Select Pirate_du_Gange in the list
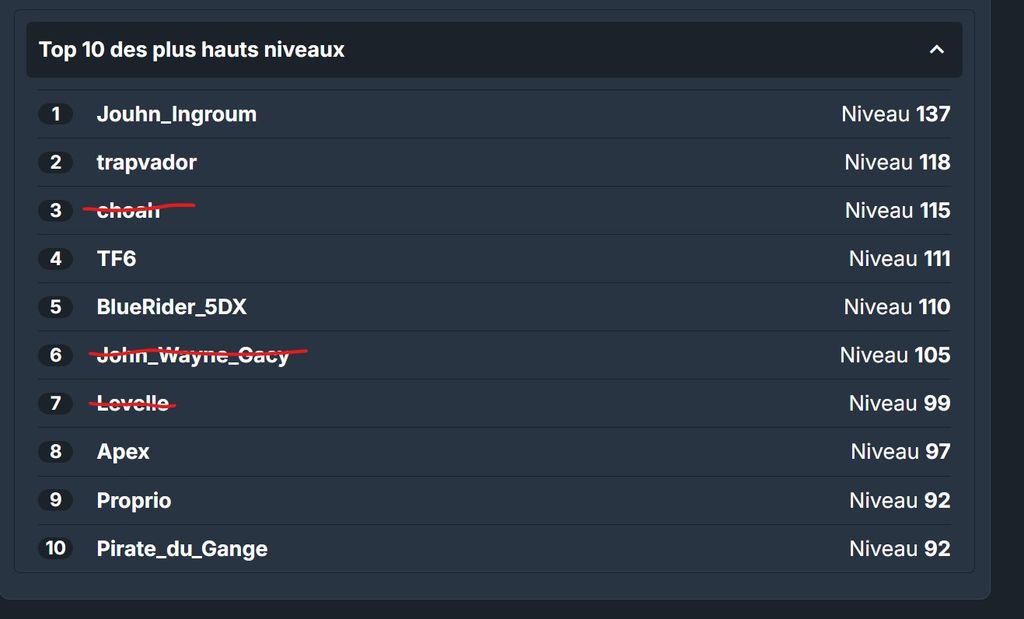Screen dimensions: 1024x619 point(182,549)
